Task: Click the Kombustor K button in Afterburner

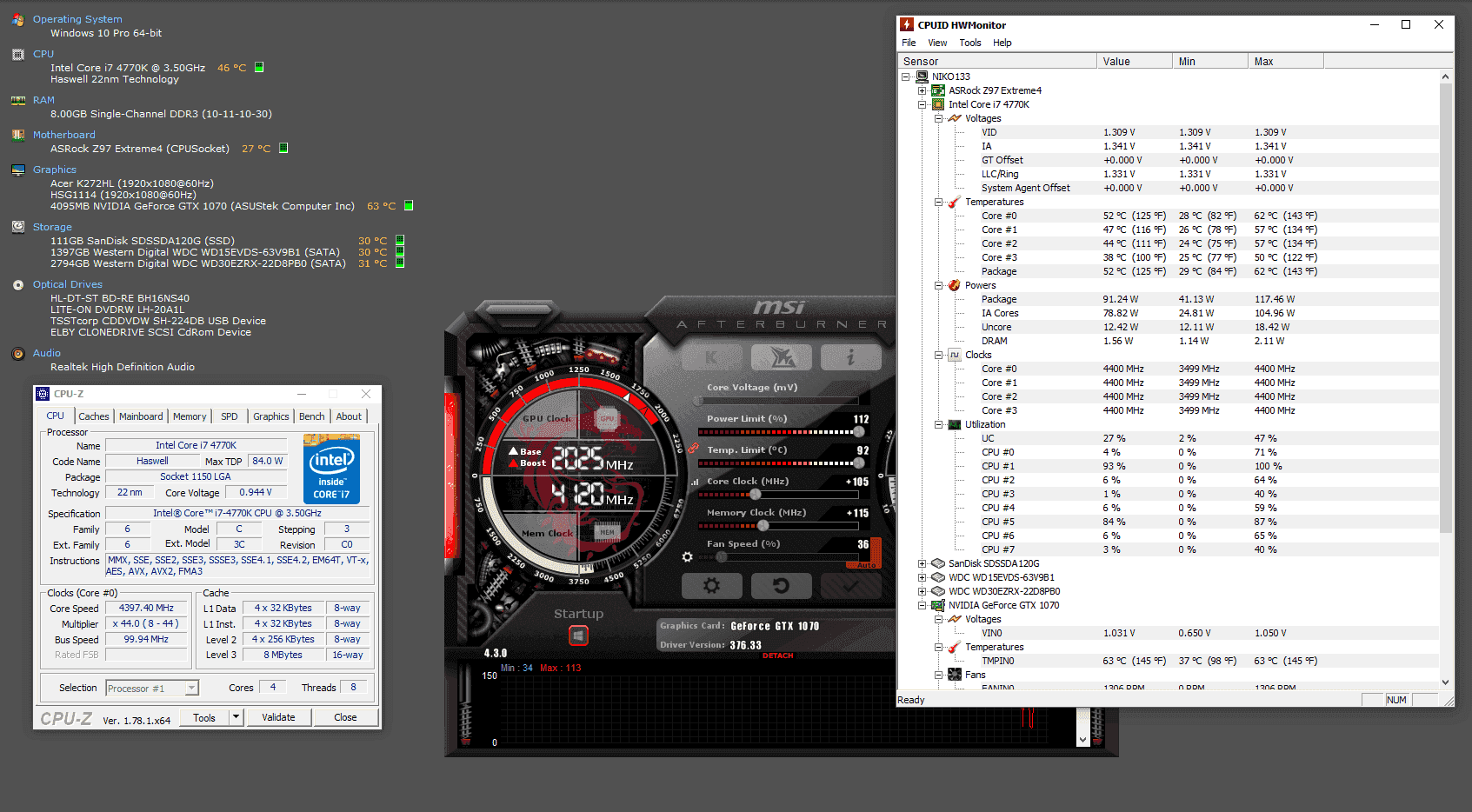Action: click(x=711, y=356)
